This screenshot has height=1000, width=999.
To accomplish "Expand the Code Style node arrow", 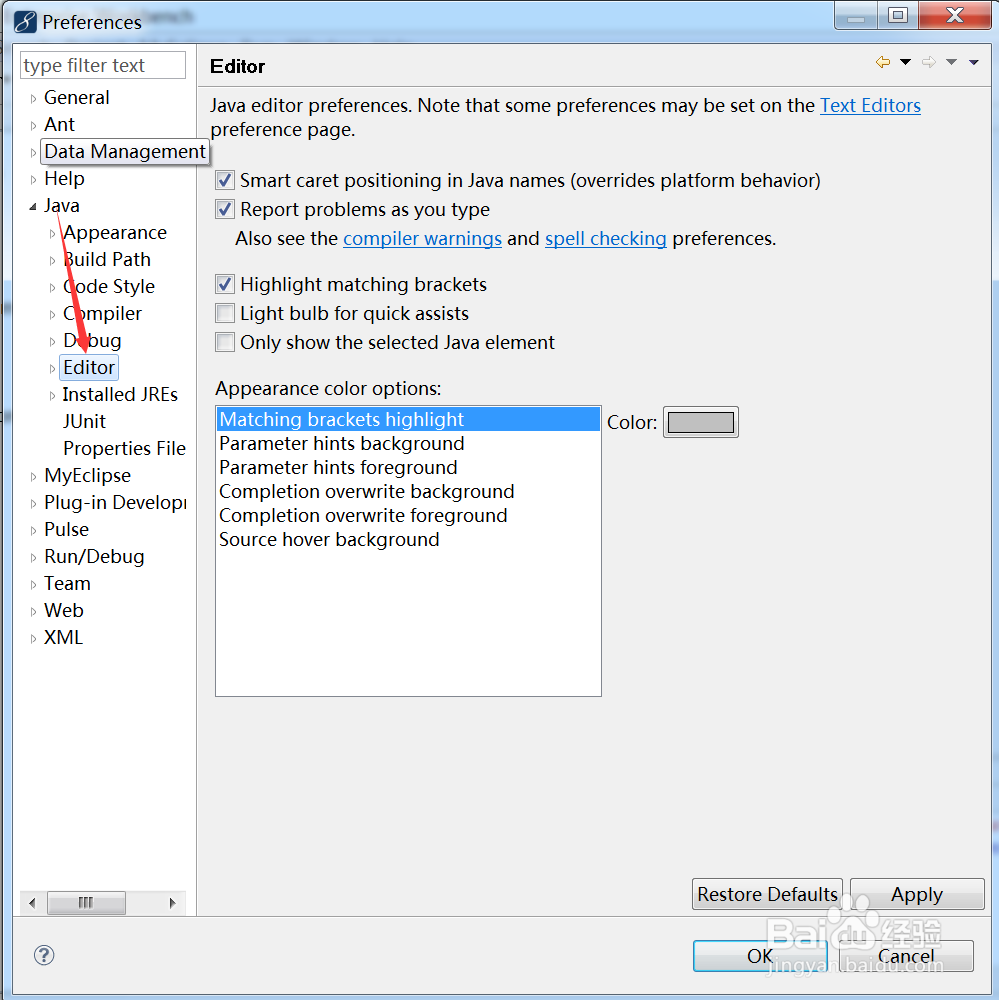I will click(52, 288).
